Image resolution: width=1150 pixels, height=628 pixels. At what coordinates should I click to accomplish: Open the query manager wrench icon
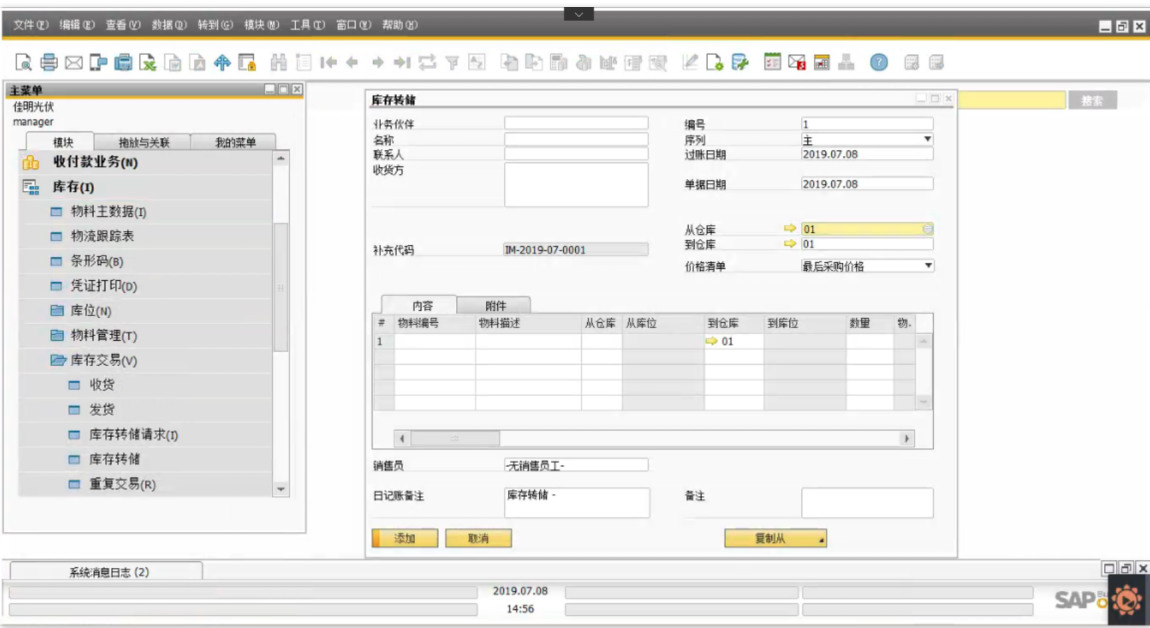pyautogui.click(x=739, y=63)
